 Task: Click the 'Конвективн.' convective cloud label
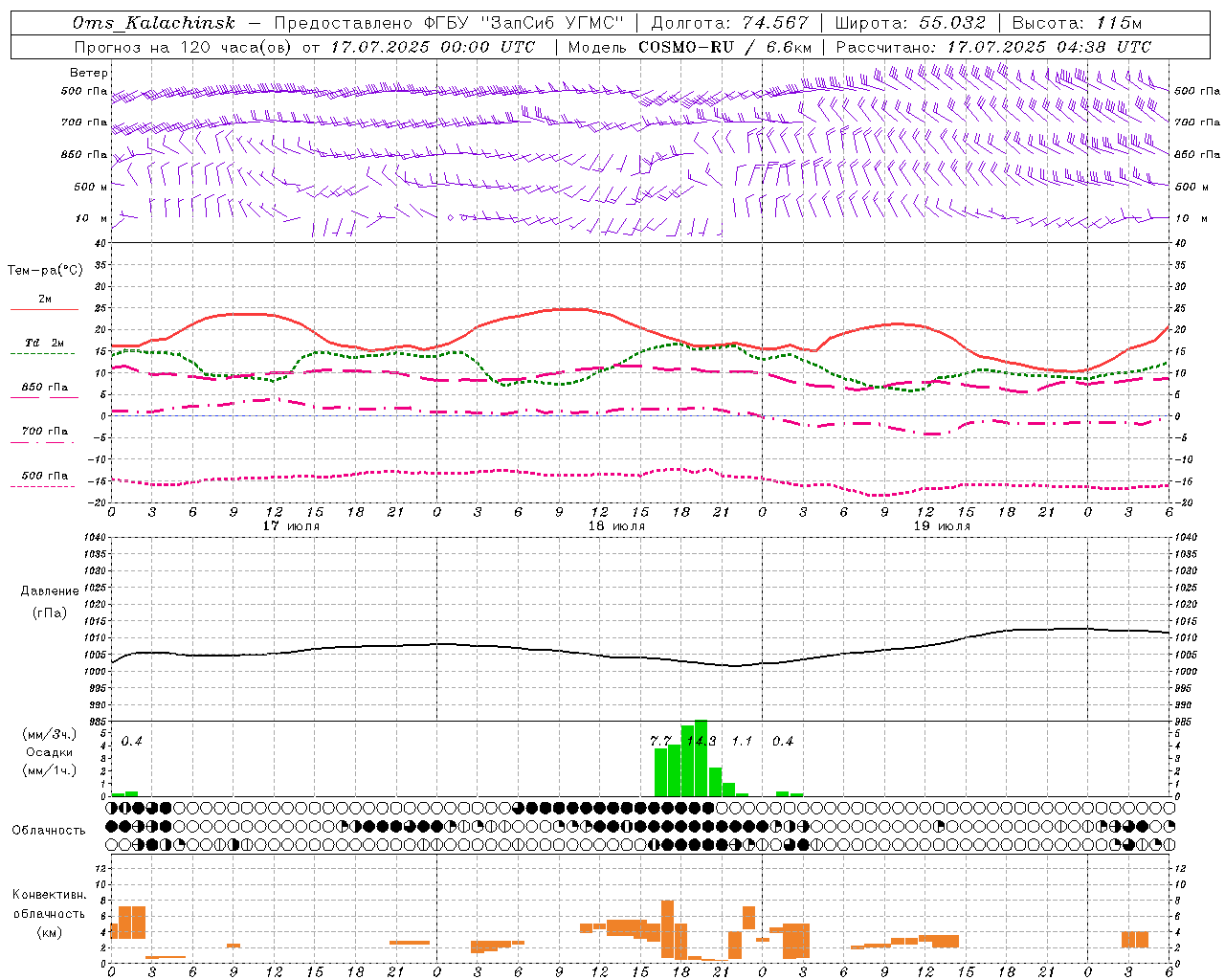click(x=50, y=895)
